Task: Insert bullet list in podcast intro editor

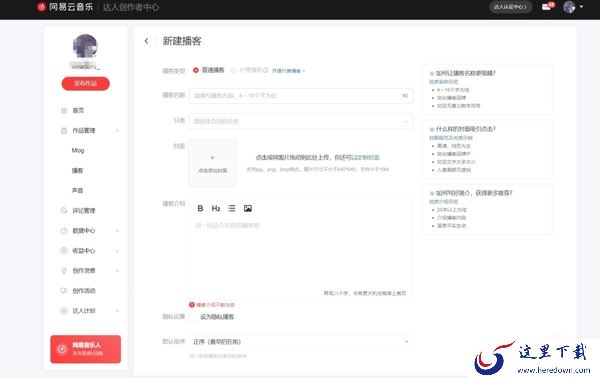Action: point(232,208)
